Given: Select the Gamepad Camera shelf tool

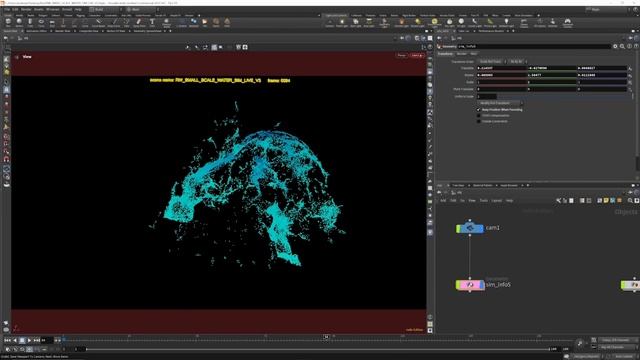Looking at the screenshot, I should pos(567,22).
